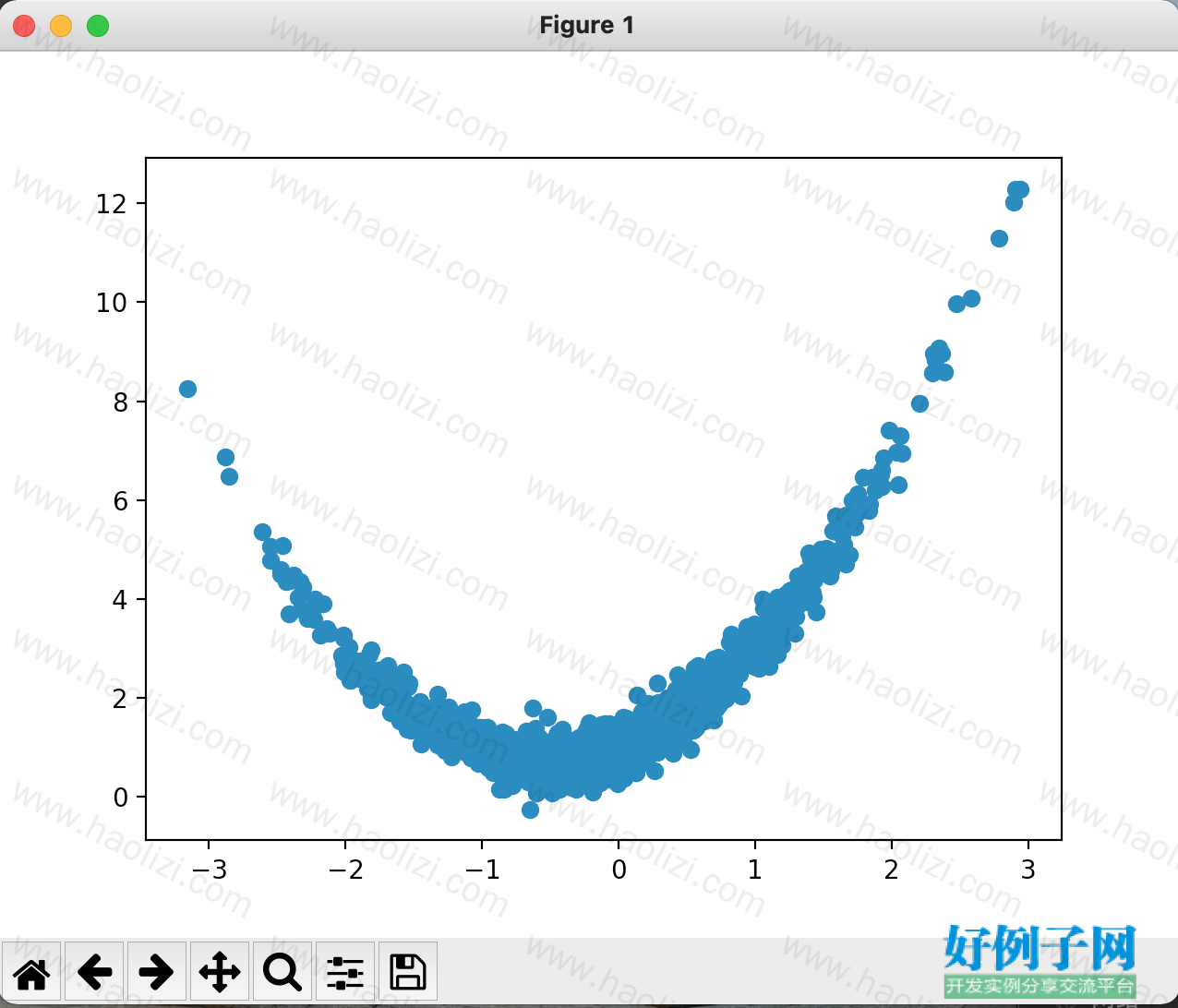Reset the plot to original view (Home)
The width and height of the screenshot is (1178, 1008).
pos(31,971)
